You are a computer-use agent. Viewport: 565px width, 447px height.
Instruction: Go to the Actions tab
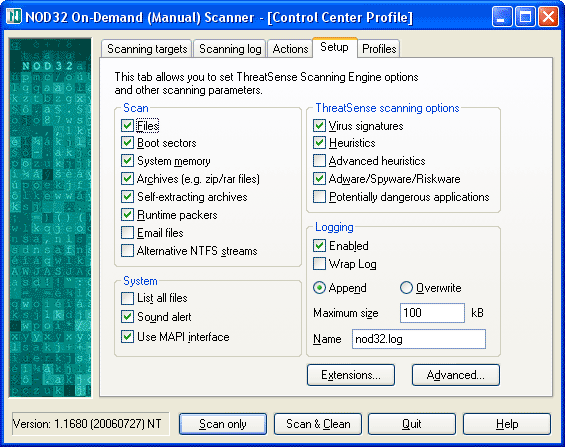290,49
